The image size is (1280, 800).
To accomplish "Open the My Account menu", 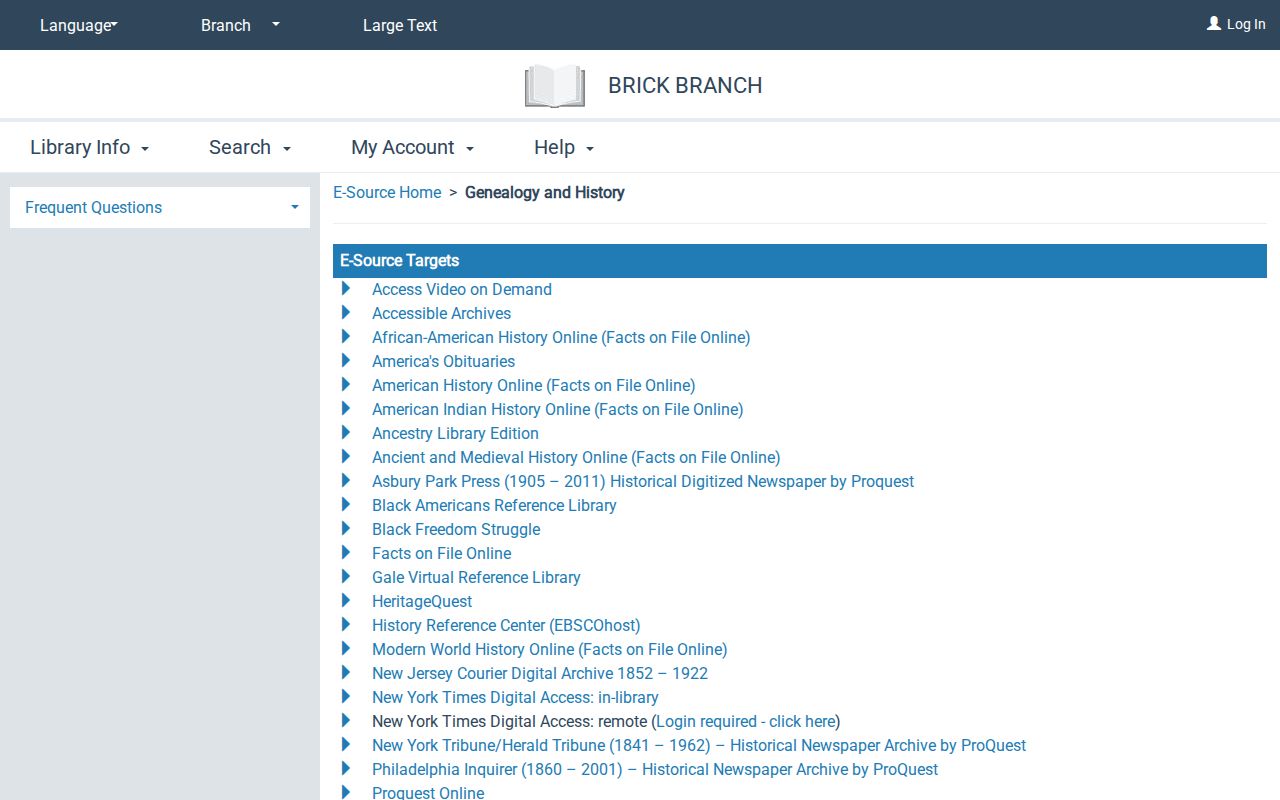I will tap(413, 147).
